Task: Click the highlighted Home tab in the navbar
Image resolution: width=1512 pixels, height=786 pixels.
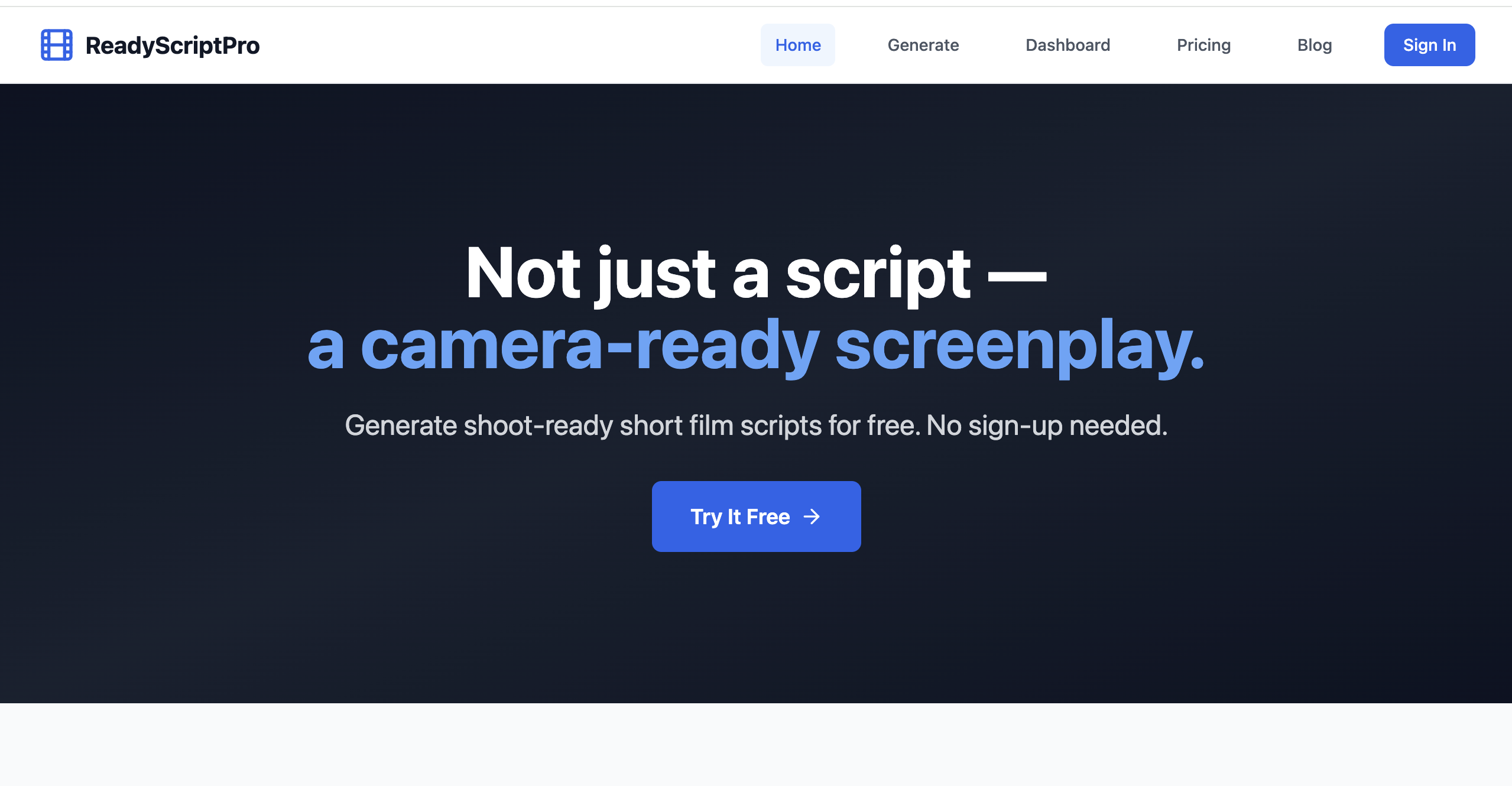Action: point(797,45)
